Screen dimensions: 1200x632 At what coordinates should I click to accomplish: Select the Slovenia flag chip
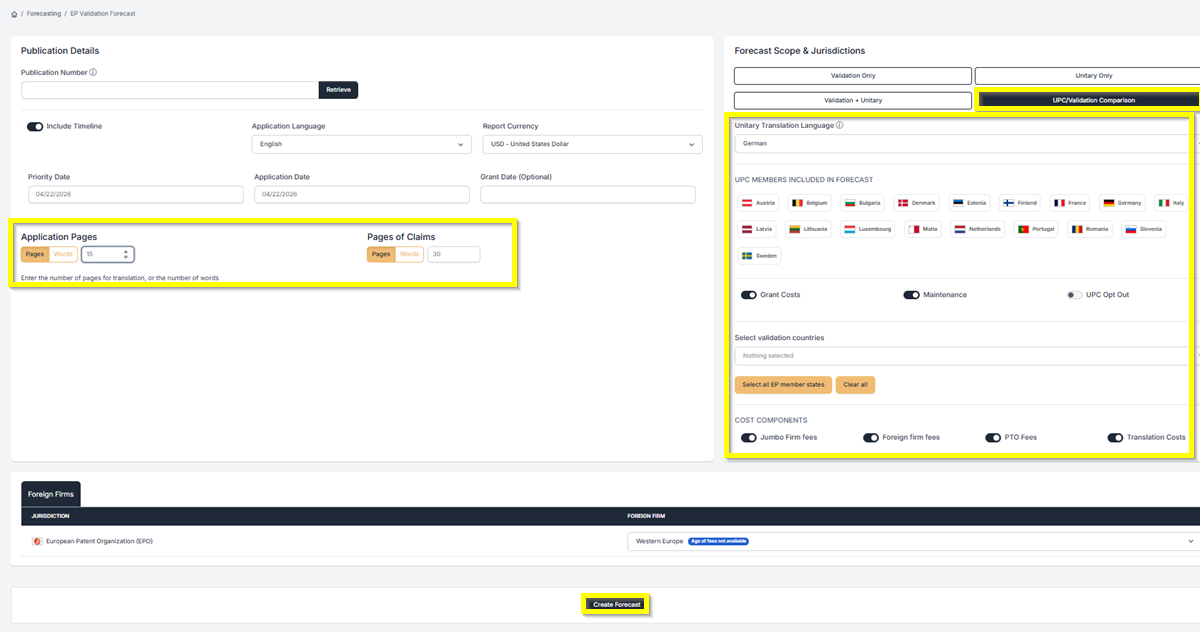(x=1144, y=229)
